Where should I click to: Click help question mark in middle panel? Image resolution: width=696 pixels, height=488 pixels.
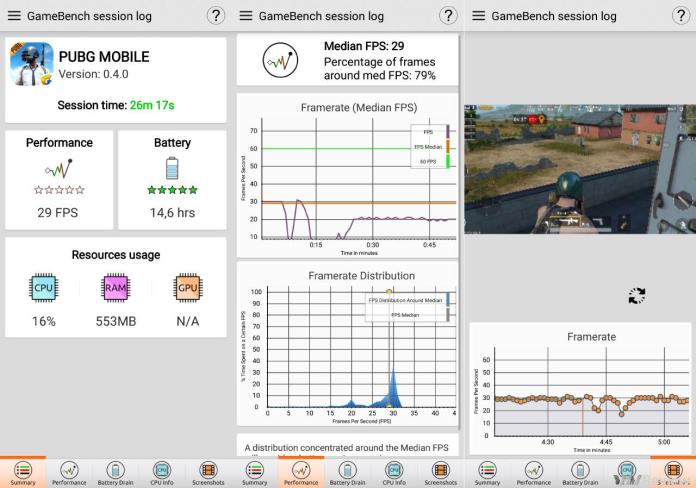(448, 16)
